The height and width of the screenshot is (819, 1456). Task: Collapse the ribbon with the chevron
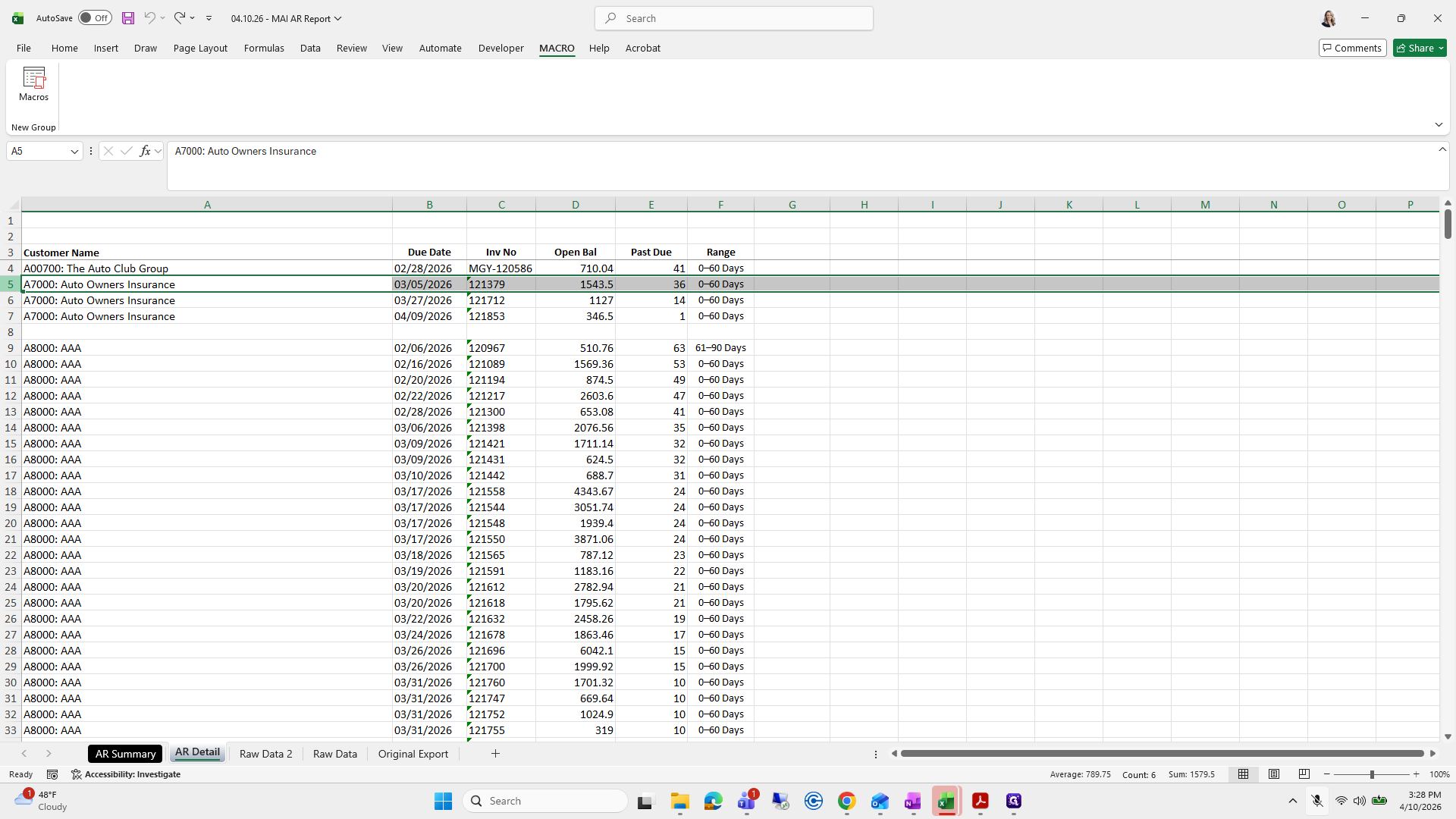click(x=1439, y=124)
